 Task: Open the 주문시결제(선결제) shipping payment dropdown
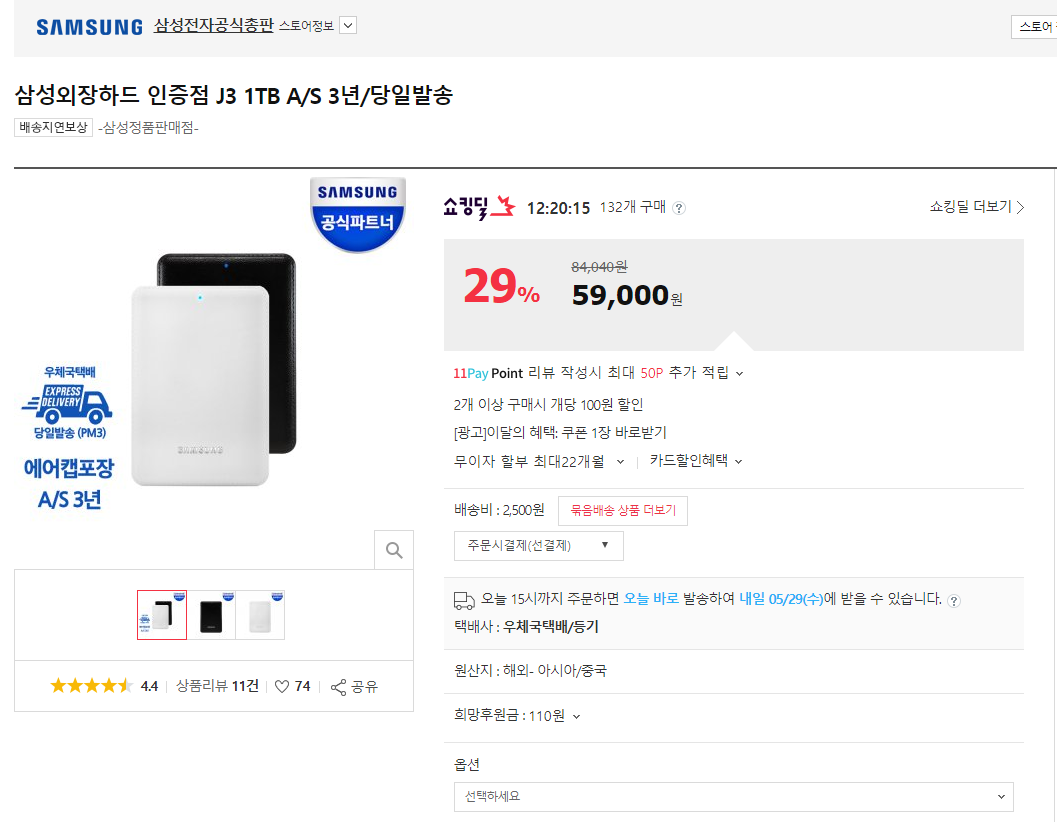tap(538, 546)
